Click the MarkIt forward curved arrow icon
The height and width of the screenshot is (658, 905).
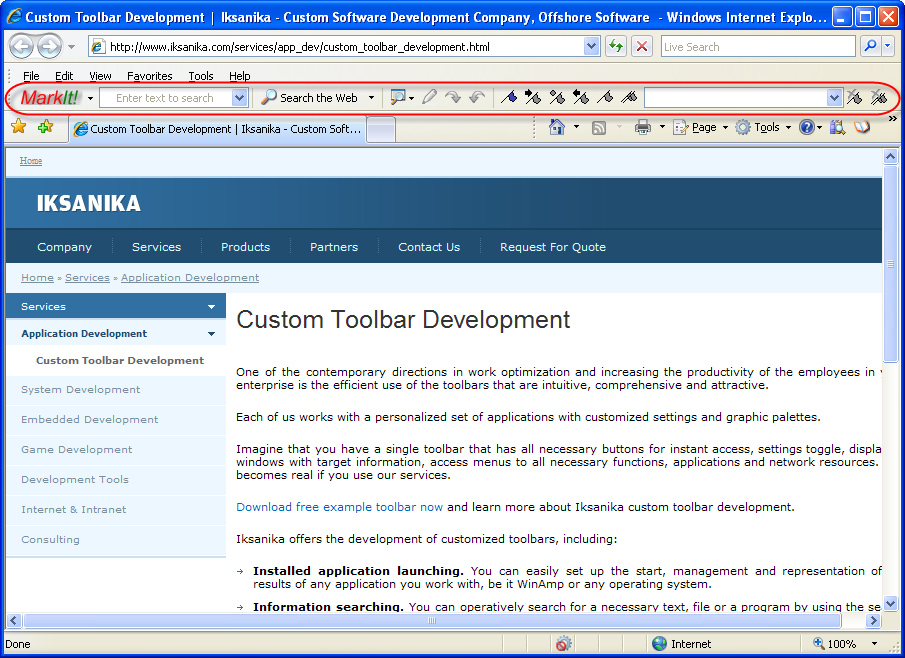[x=453, y=98]
